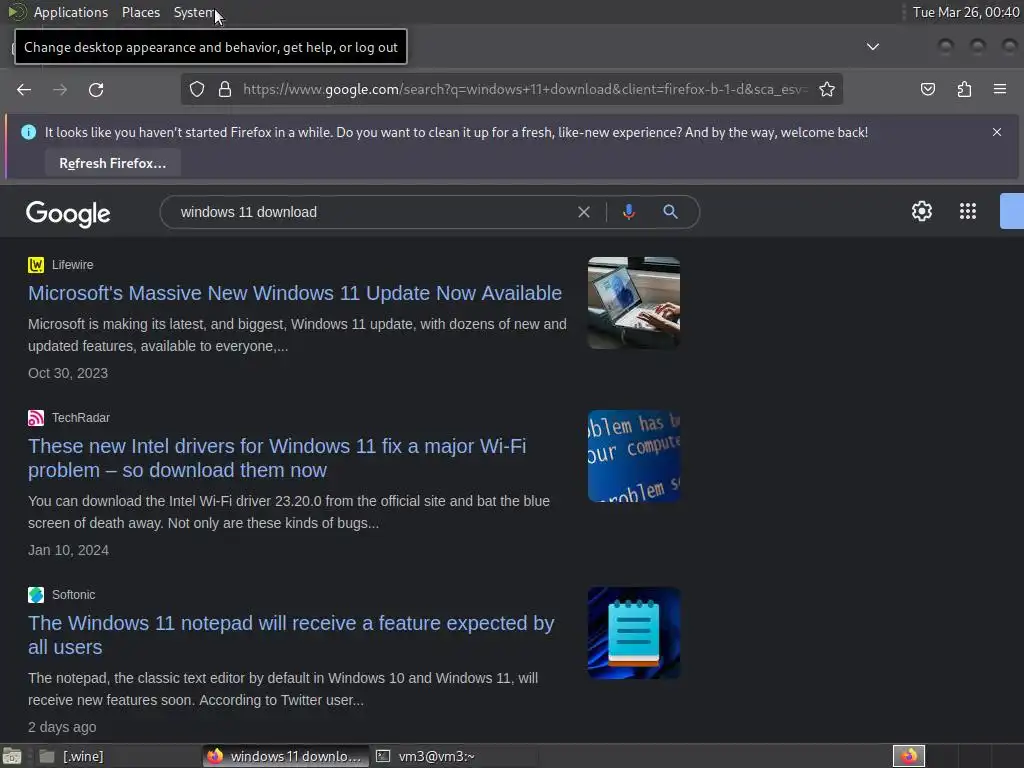Viewport: 1024px width, 768px height.
Task: Open Pocket save icon
Action: tap(927, 89)
